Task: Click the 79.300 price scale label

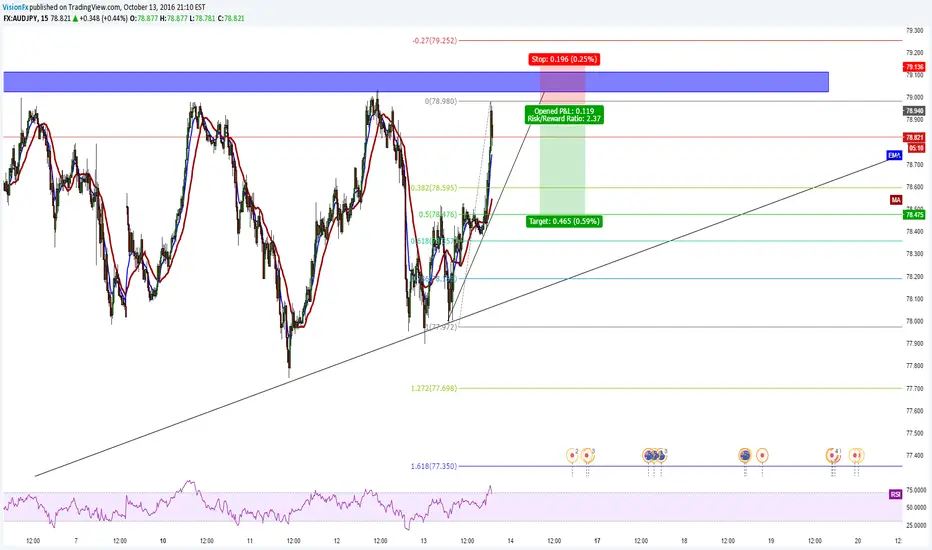Action: [x=914, y=30]
